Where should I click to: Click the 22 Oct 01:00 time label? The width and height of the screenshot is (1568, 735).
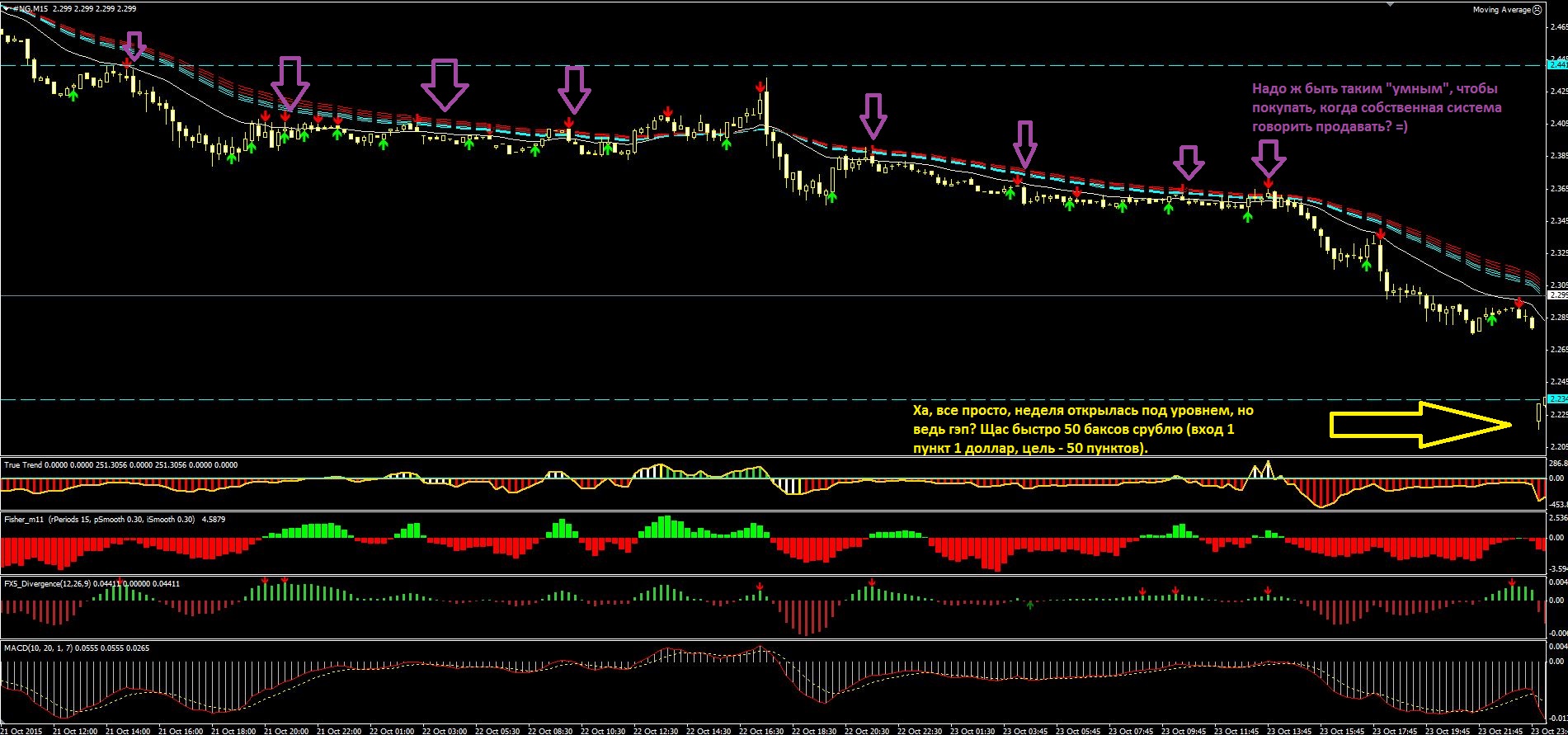[393, 731]
